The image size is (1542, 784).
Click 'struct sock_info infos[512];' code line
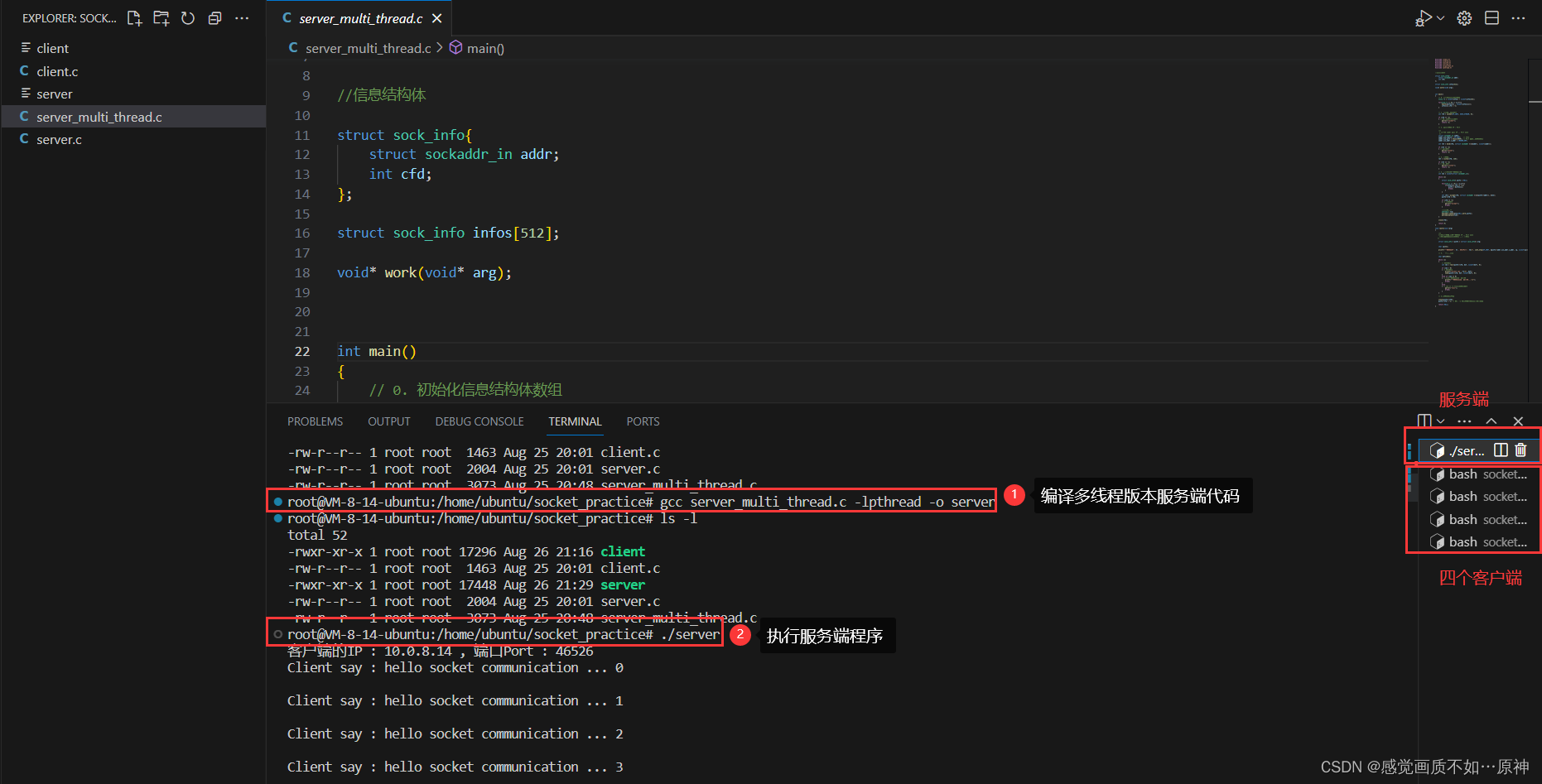click(x=448, y=233)
